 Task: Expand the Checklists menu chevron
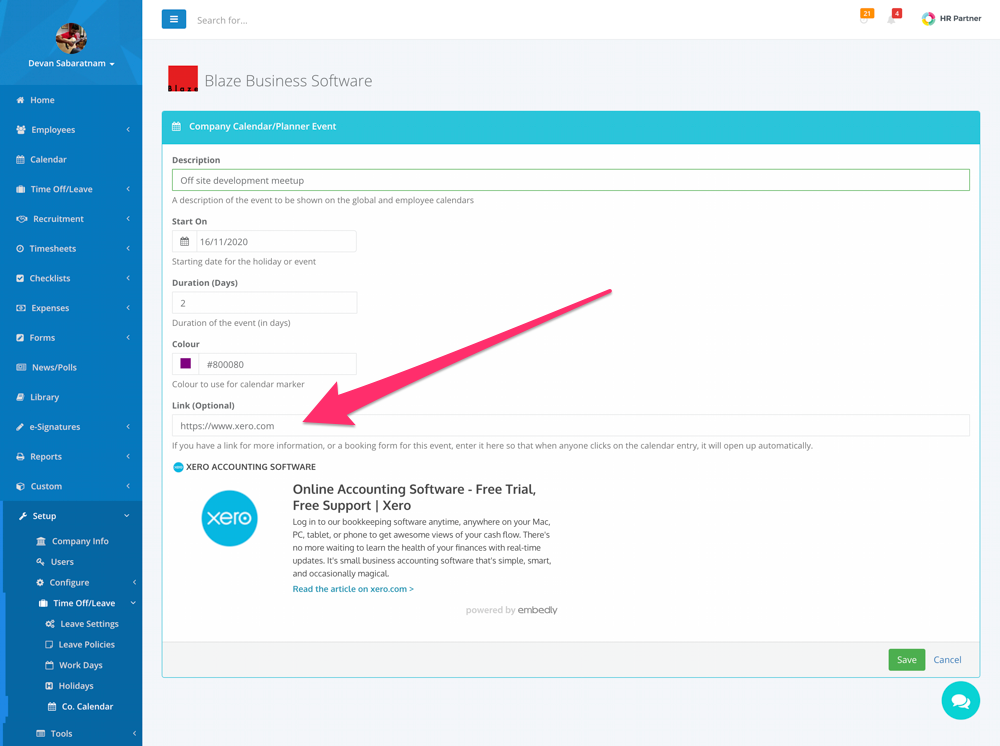tap(128, 278)
